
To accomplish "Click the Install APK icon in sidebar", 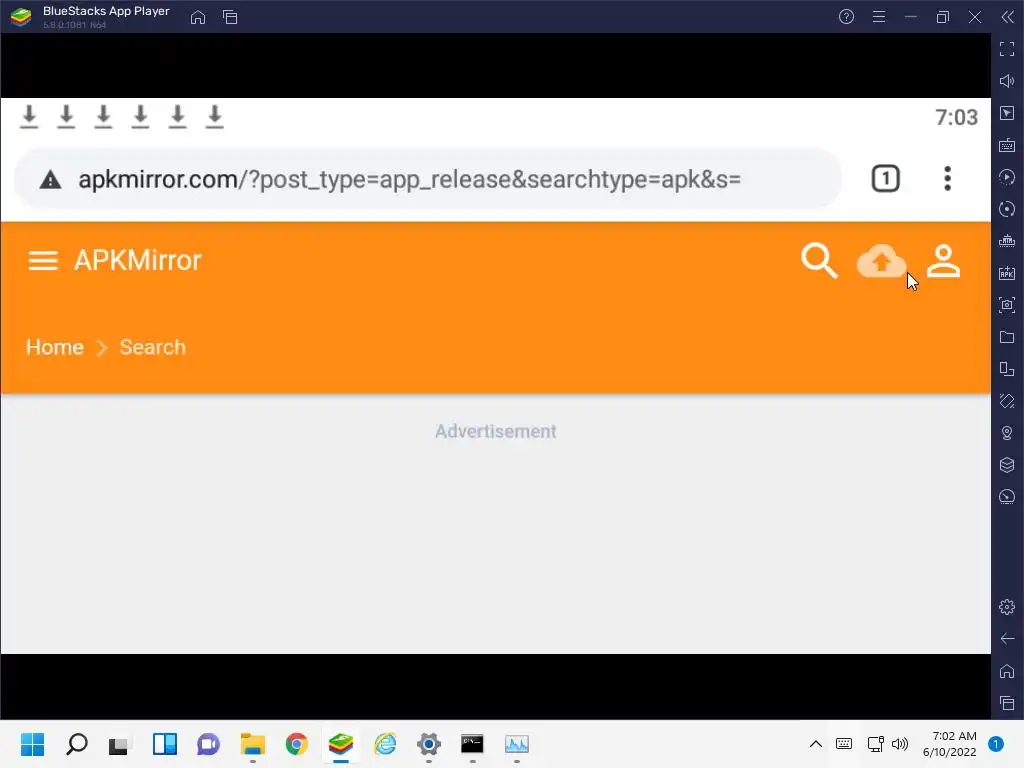I will 1007,273.
